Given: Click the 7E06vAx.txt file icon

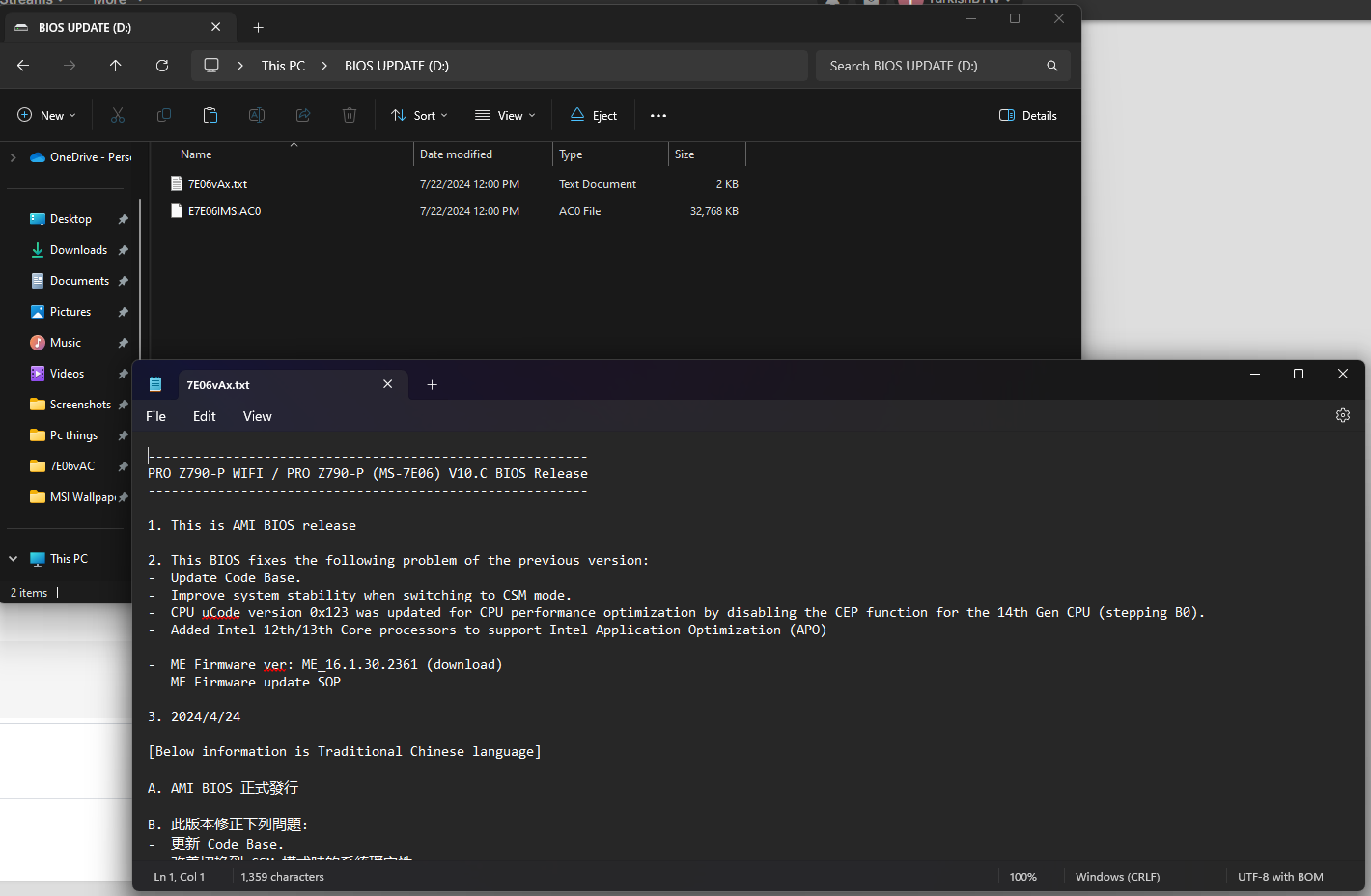Looking at the screenshot, I should point(176,183).
